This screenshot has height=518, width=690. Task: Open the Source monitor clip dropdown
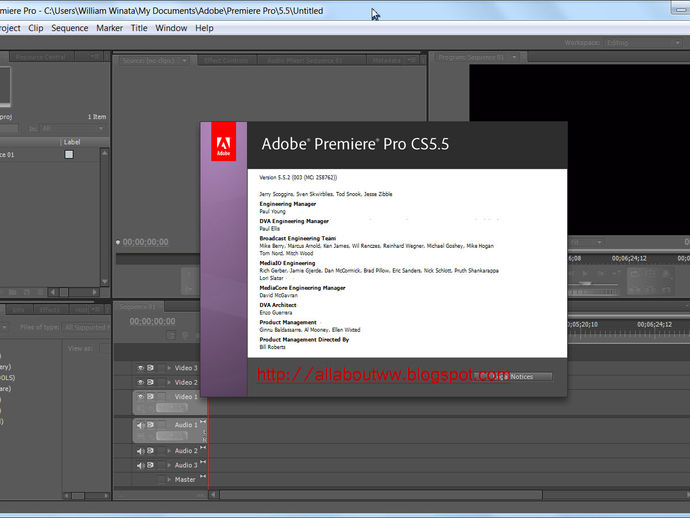coord(184,60)
